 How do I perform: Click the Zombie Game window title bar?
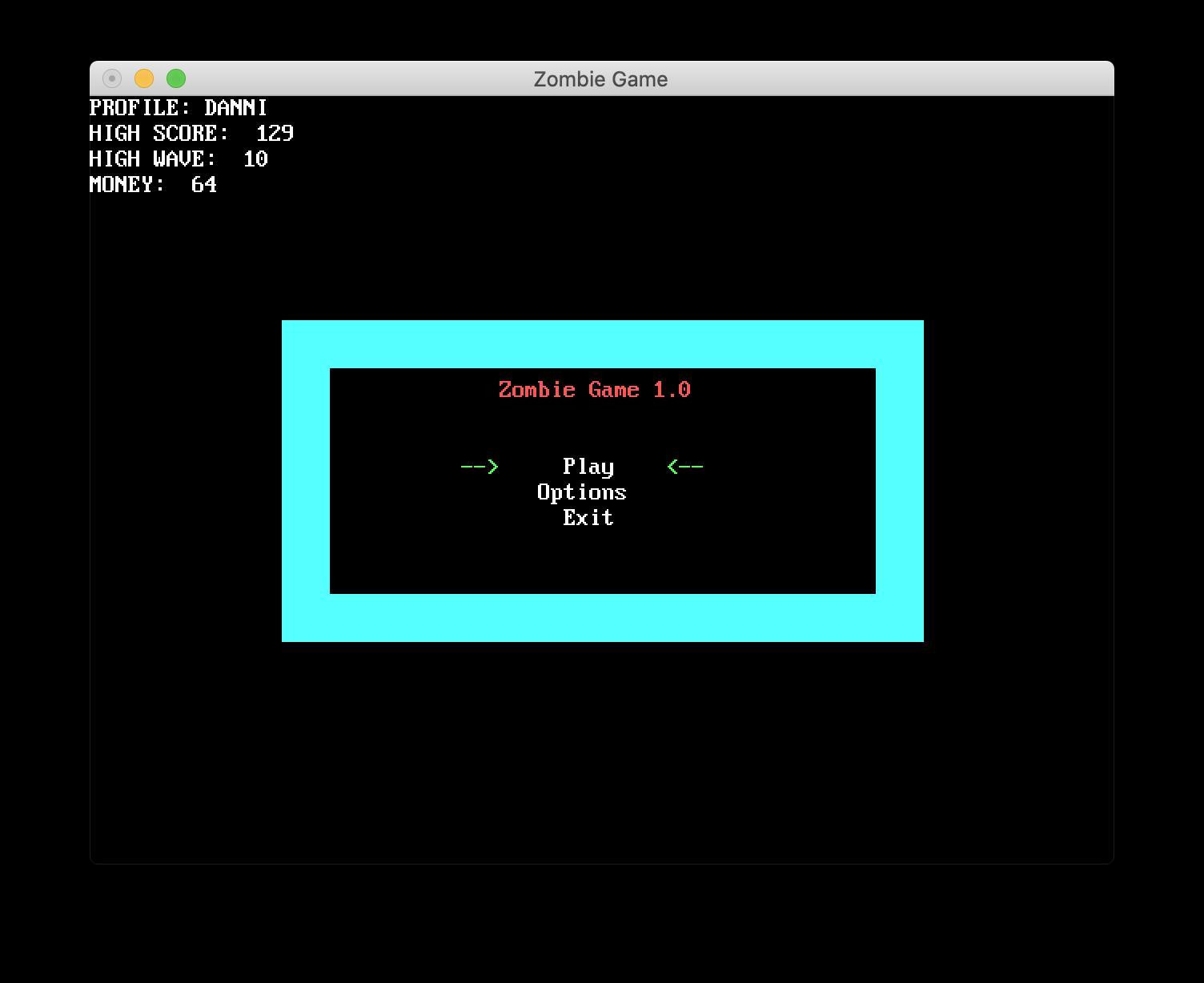tap(601, 78)
